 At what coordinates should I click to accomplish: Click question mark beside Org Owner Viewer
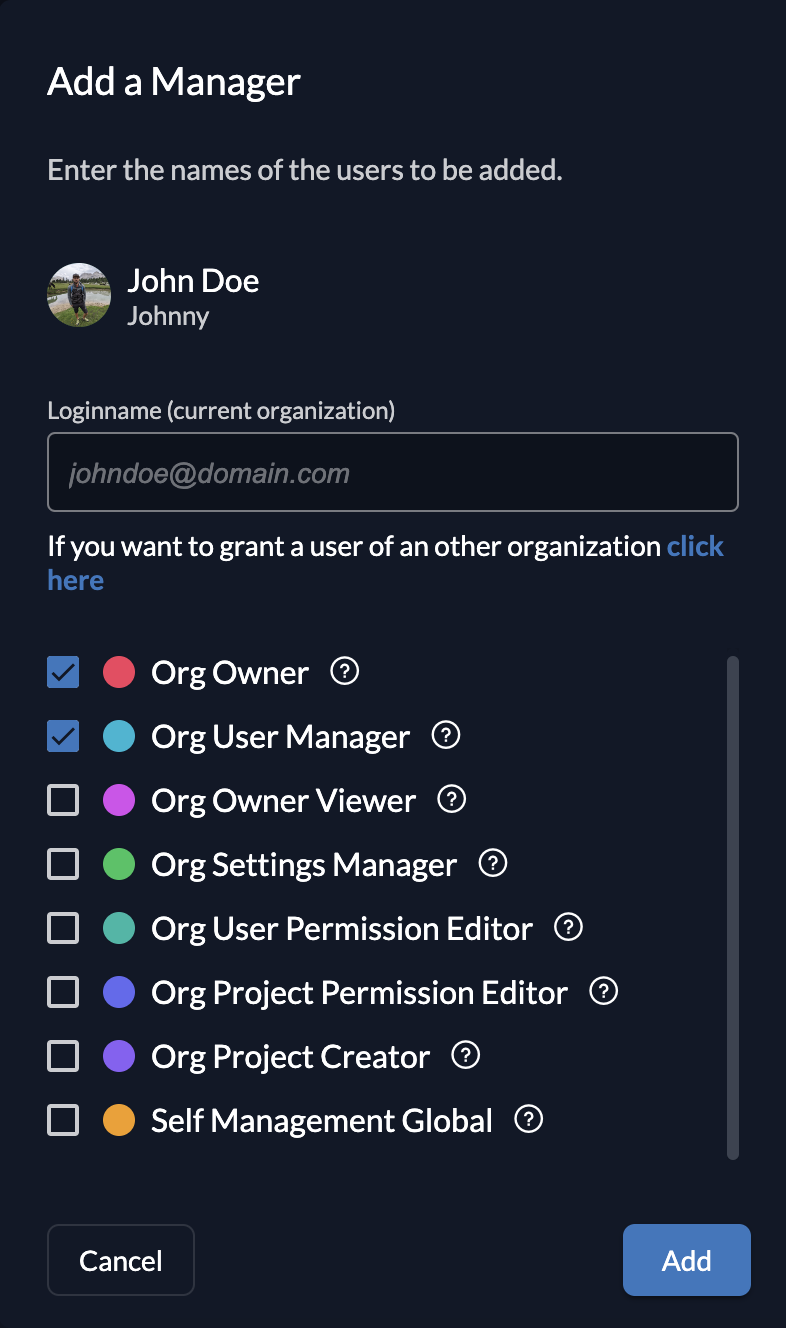452,800
